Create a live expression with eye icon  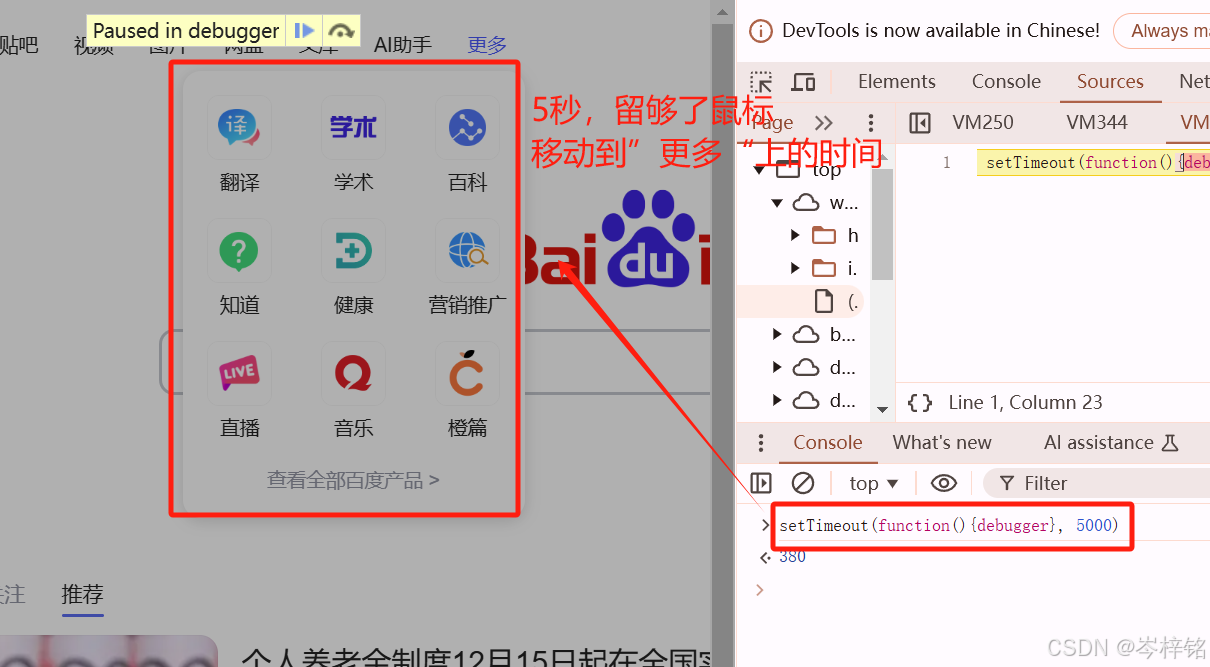click(x=943, y=483)
